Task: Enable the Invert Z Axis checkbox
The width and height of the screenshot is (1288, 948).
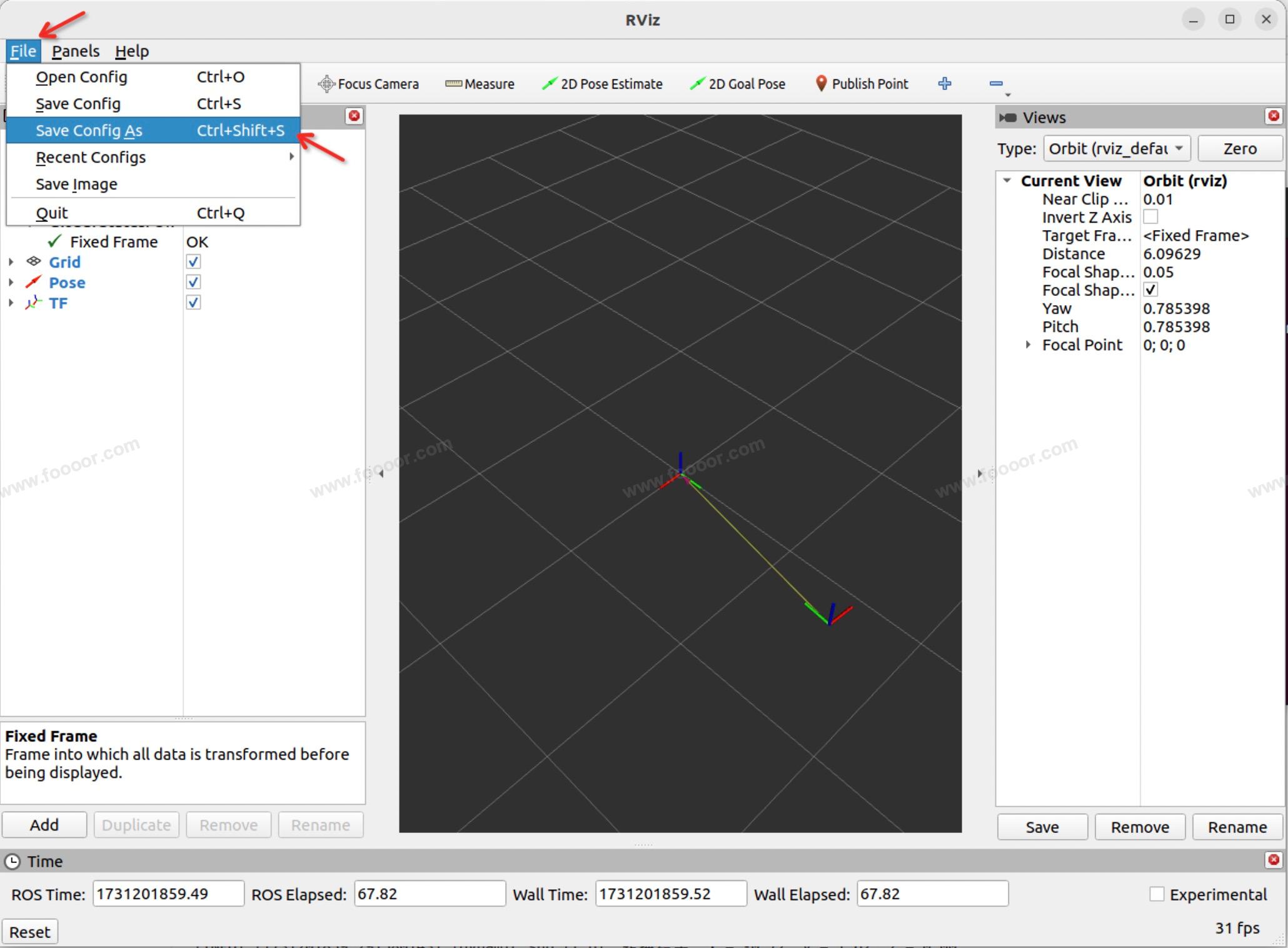Action: 1150,217
